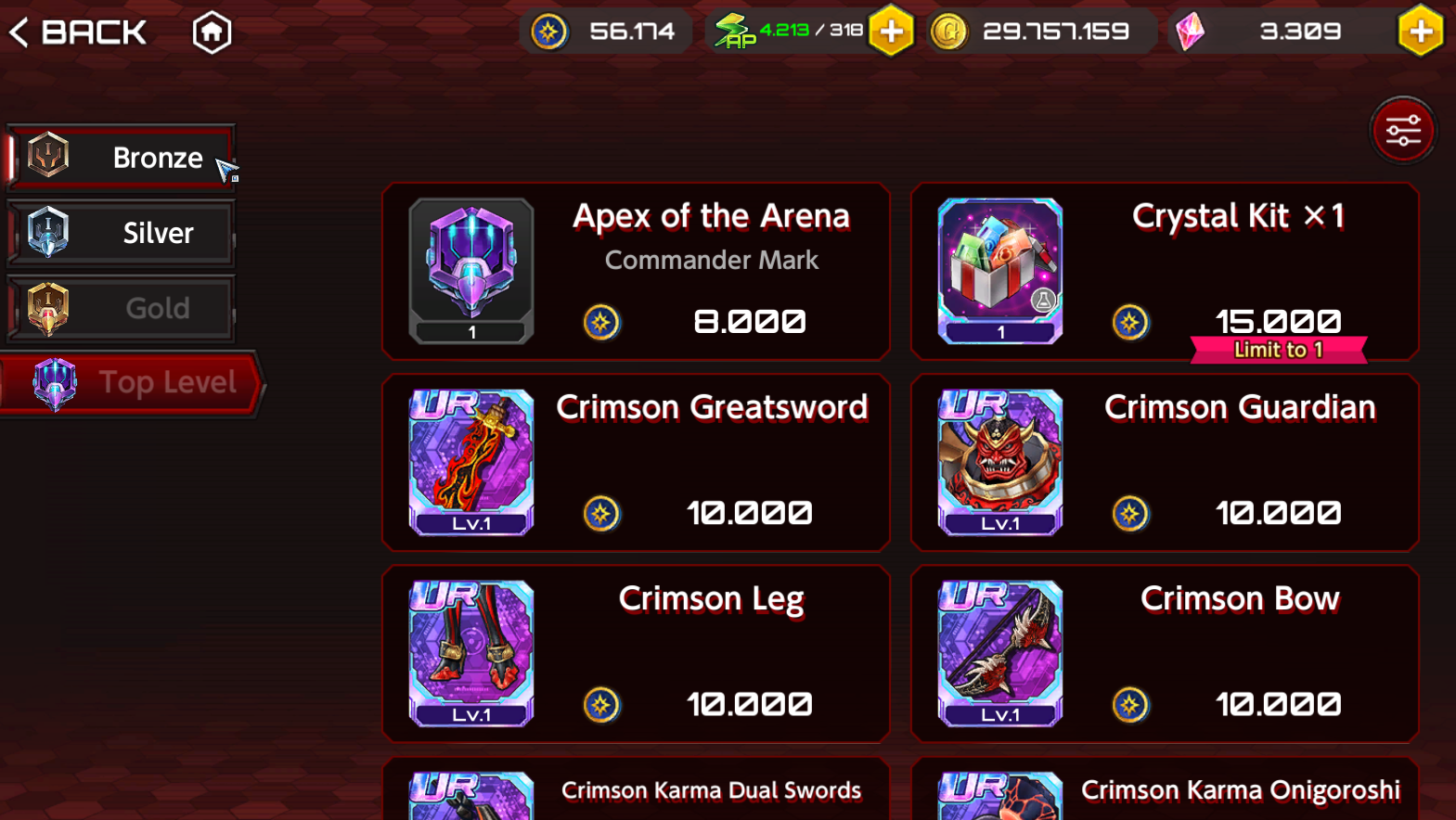This screenshot has width=1456, height=820.
Task: Select the Crystal Kit gift thumbnail
Action: [1000, 271]
